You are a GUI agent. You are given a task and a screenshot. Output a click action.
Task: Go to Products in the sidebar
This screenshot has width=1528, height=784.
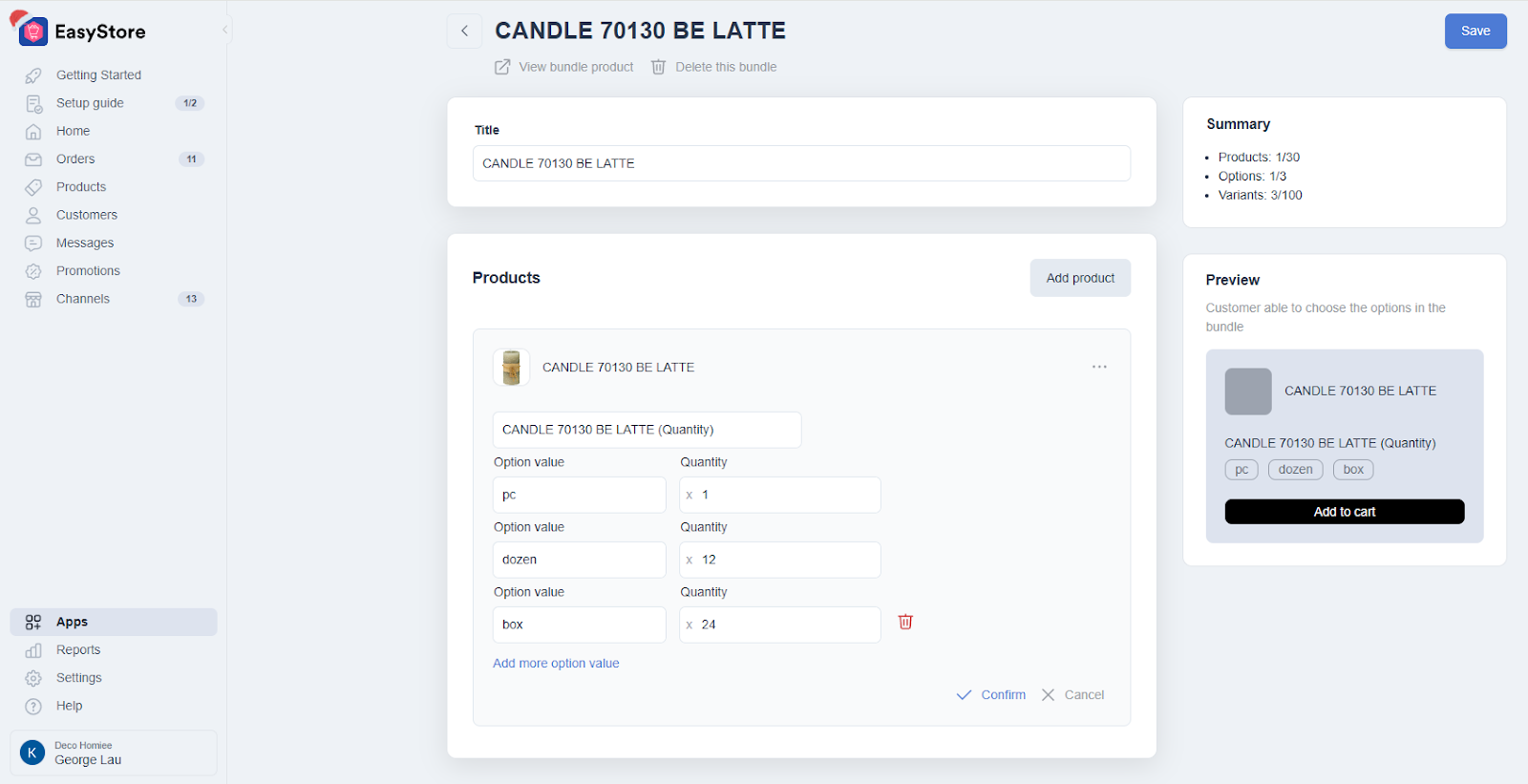81,187
